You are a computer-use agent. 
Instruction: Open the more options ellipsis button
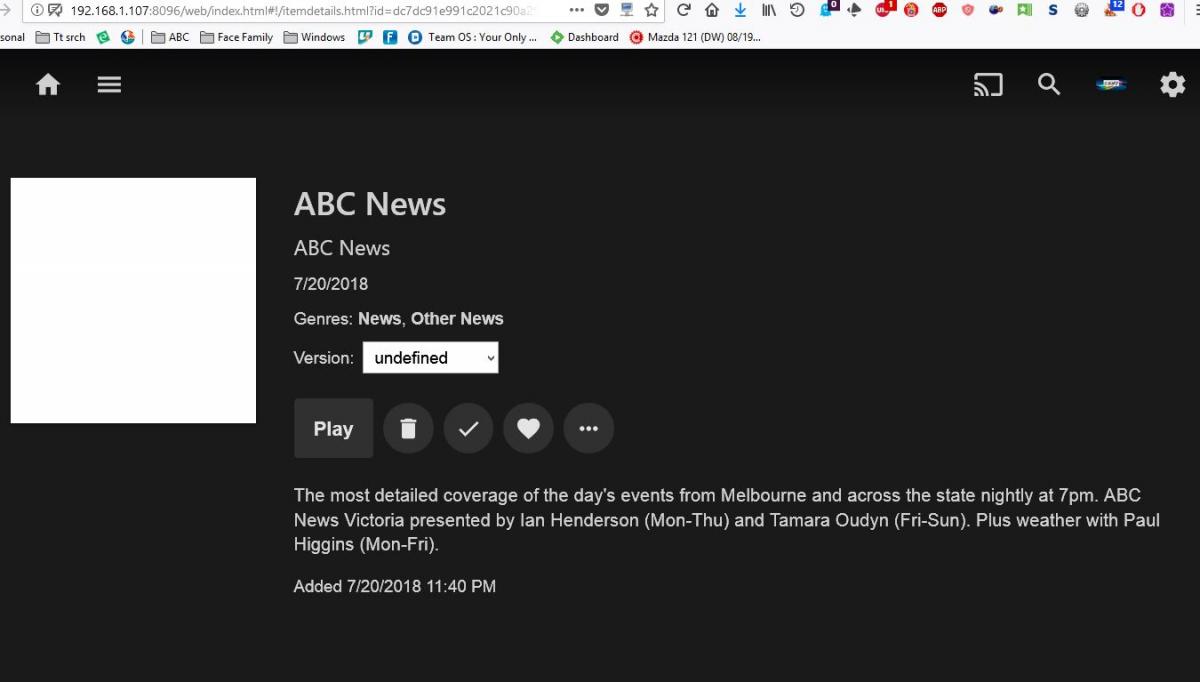click(x=589, y=429)
